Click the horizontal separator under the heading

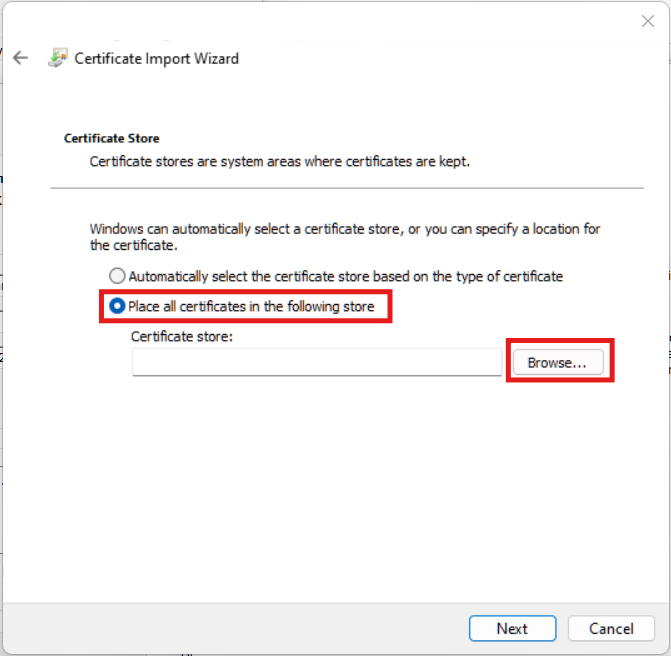(x=346, y=188)
